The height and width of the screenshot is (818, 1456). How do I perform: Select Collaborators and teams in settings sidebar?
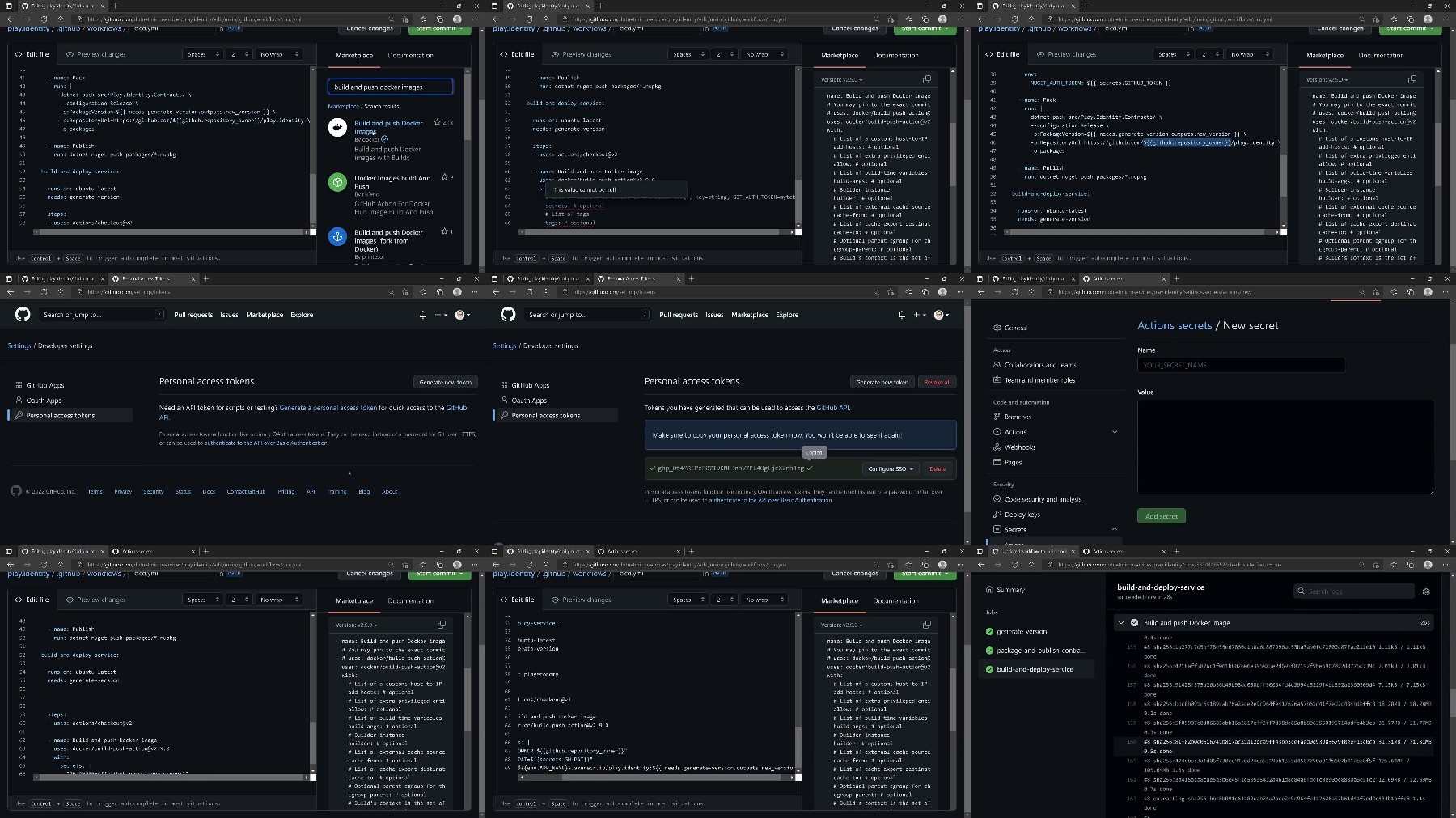1040,365
